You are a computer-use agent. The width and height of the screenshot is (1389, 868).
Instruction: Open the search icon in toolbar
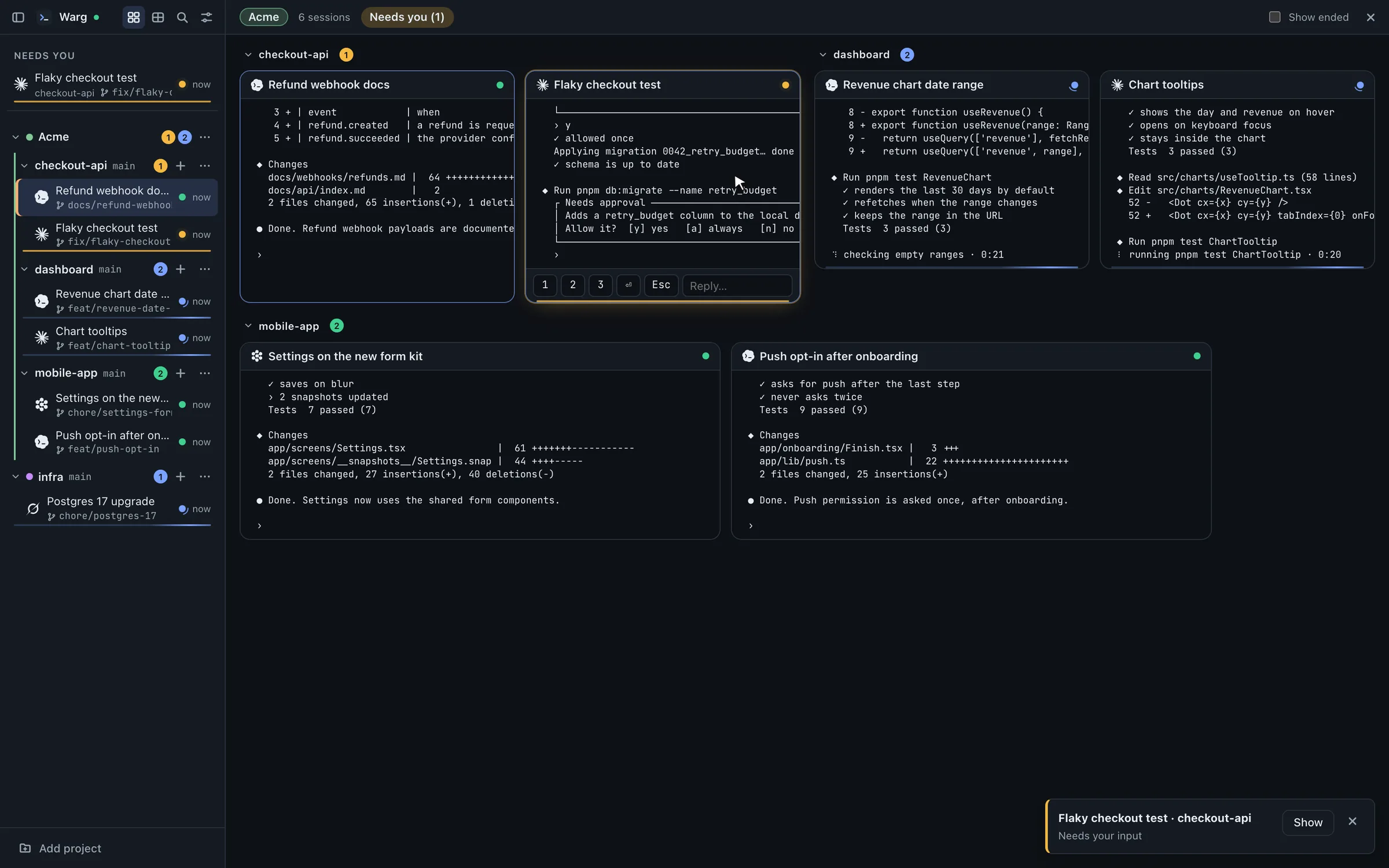click(182, 17)
